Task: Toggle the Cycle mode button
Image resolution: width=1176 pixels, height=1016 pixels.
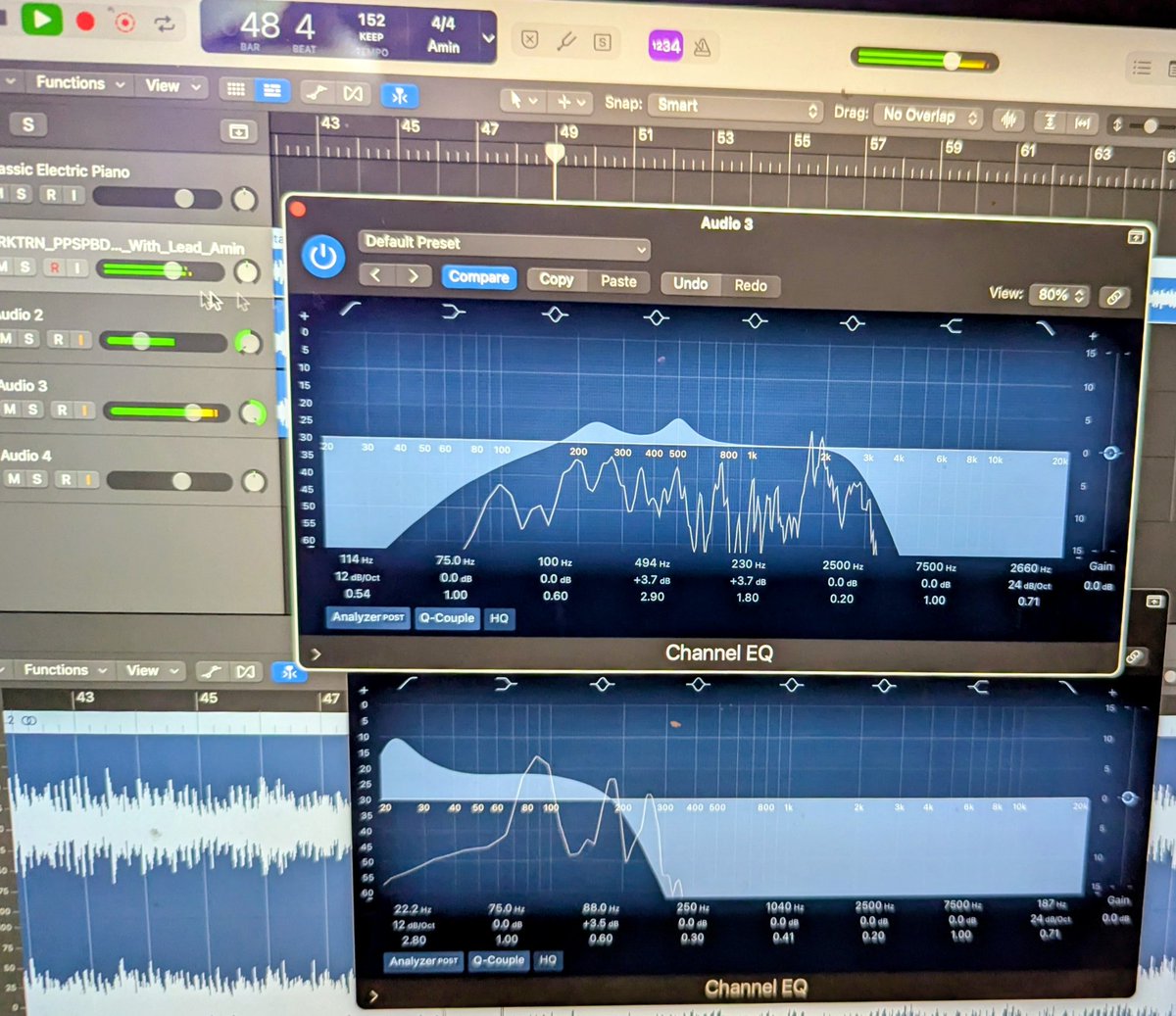Action: (163, 23)
